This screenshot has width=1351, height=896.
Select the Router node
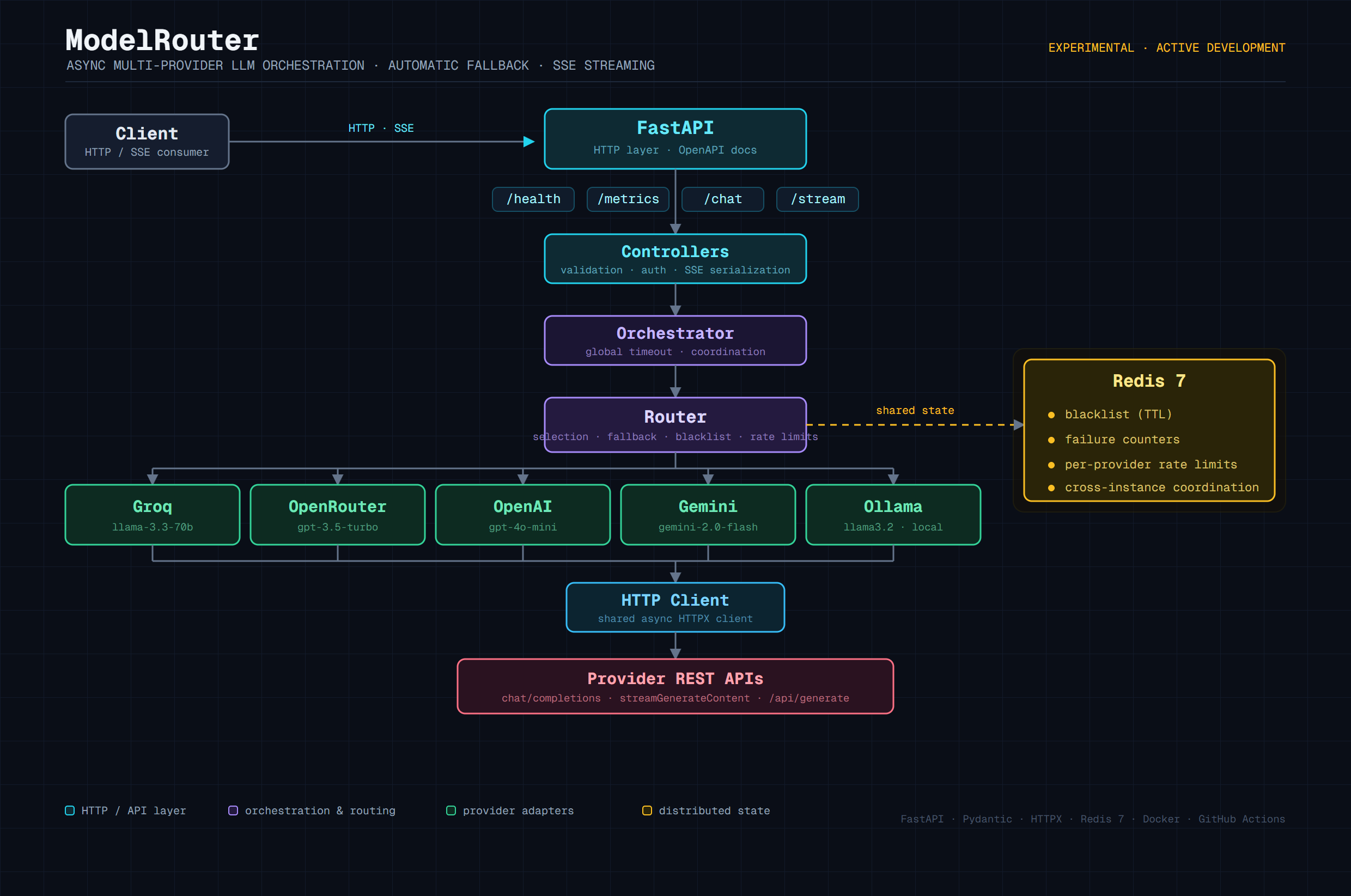click(675, 425)
